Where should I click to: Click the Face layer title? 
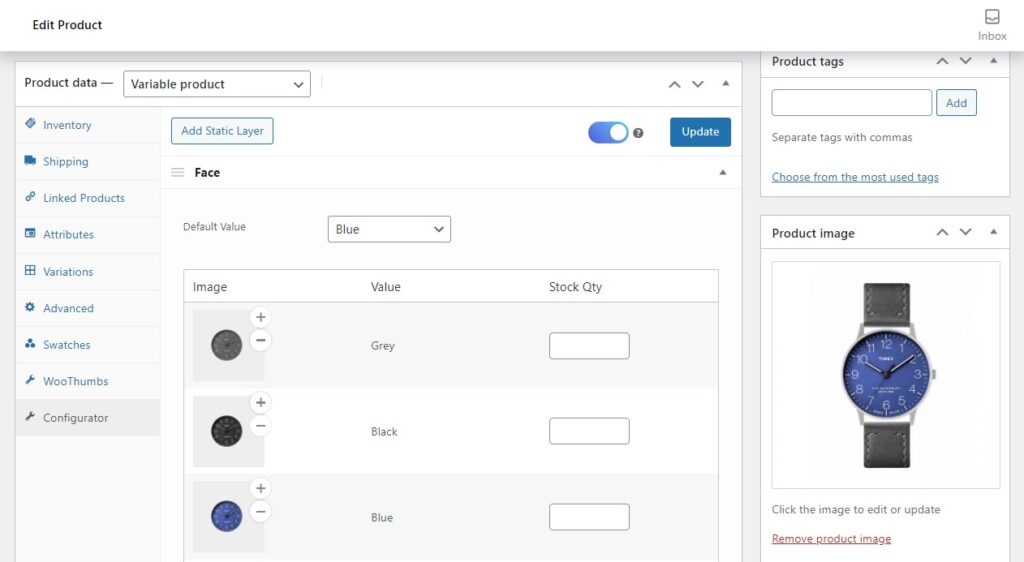point(207,172)
